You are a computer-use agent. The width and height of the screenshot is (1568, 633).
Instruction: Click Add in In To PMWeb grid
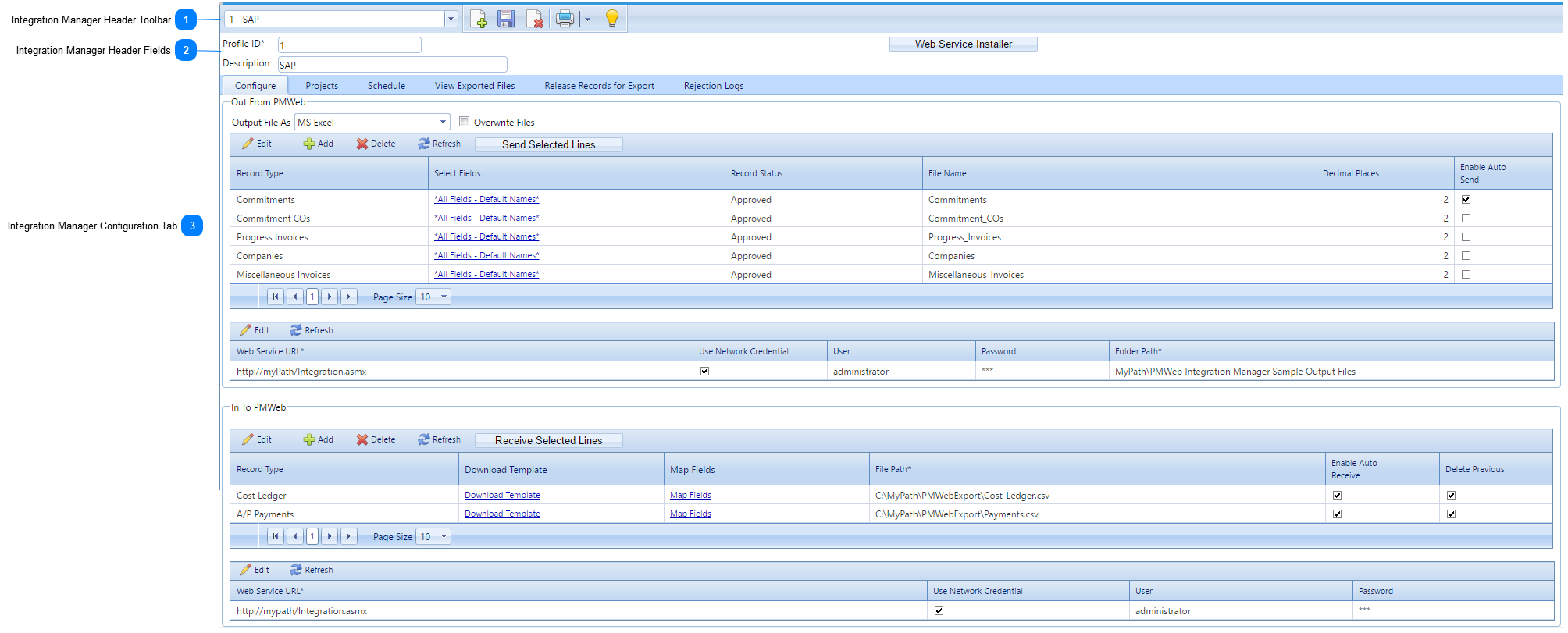[319, 439]
